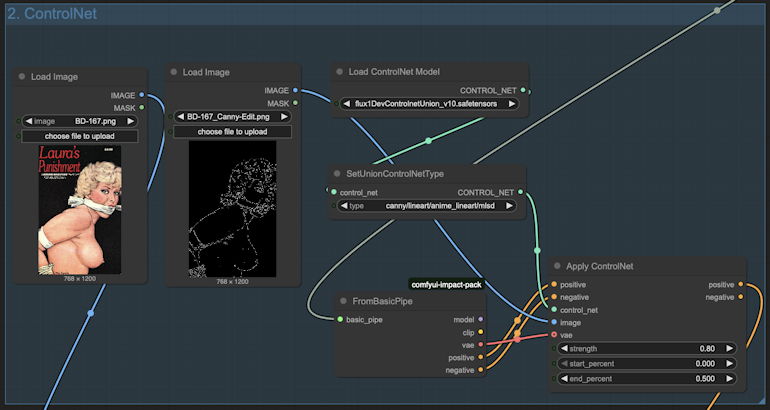Collapse the SetUnionControlNetType node via its dot
This screenshot has width=770, height=410.
pyautogui.click(x=340, y=173)
